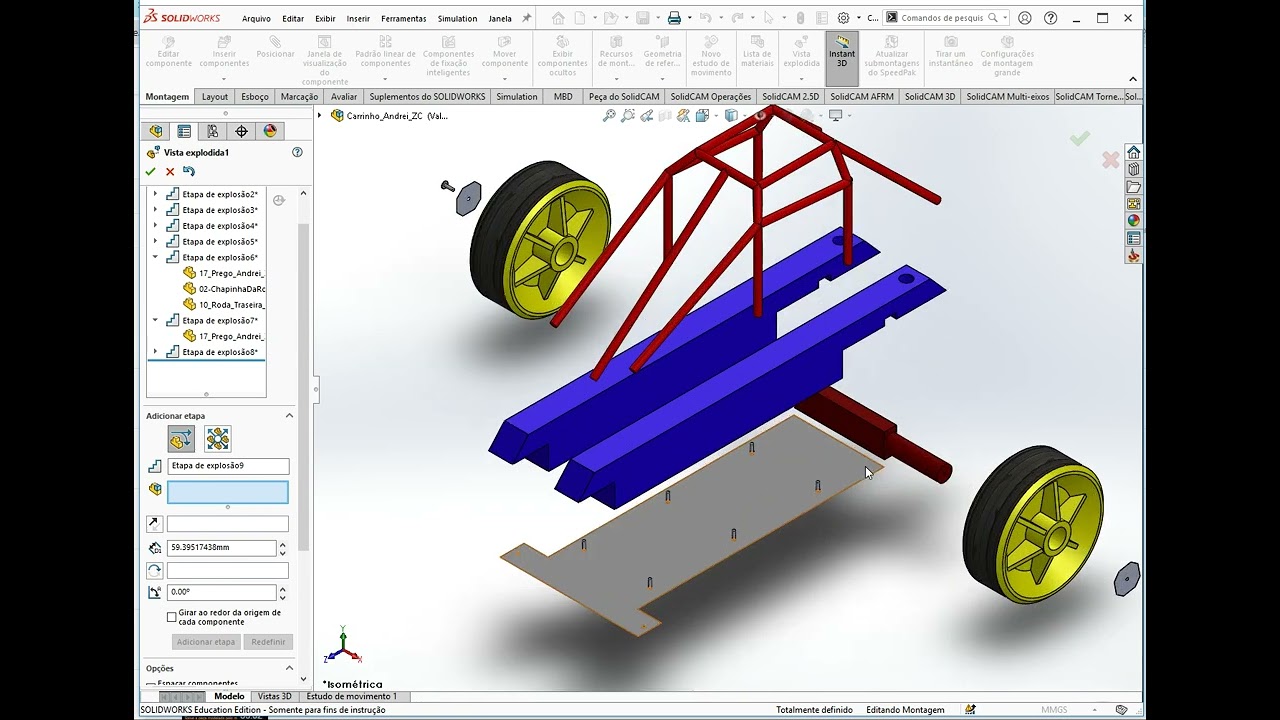The height and width of the screenshot is (720, 1280).
Task: Open the File Explorer folder task pane icon
Action: [x=1133, y=187]
